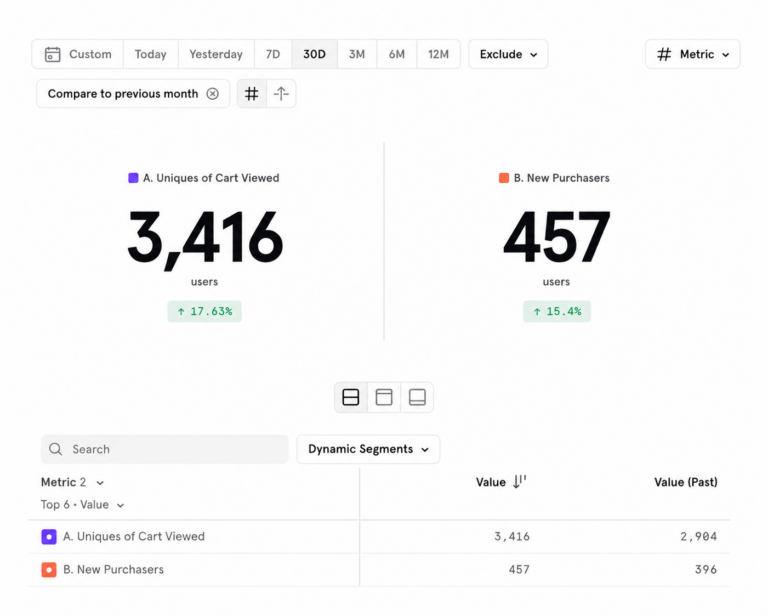This screenshot has width=768, height=616.
Task: Click the Value (Past) column header
Action: point(686,482)
